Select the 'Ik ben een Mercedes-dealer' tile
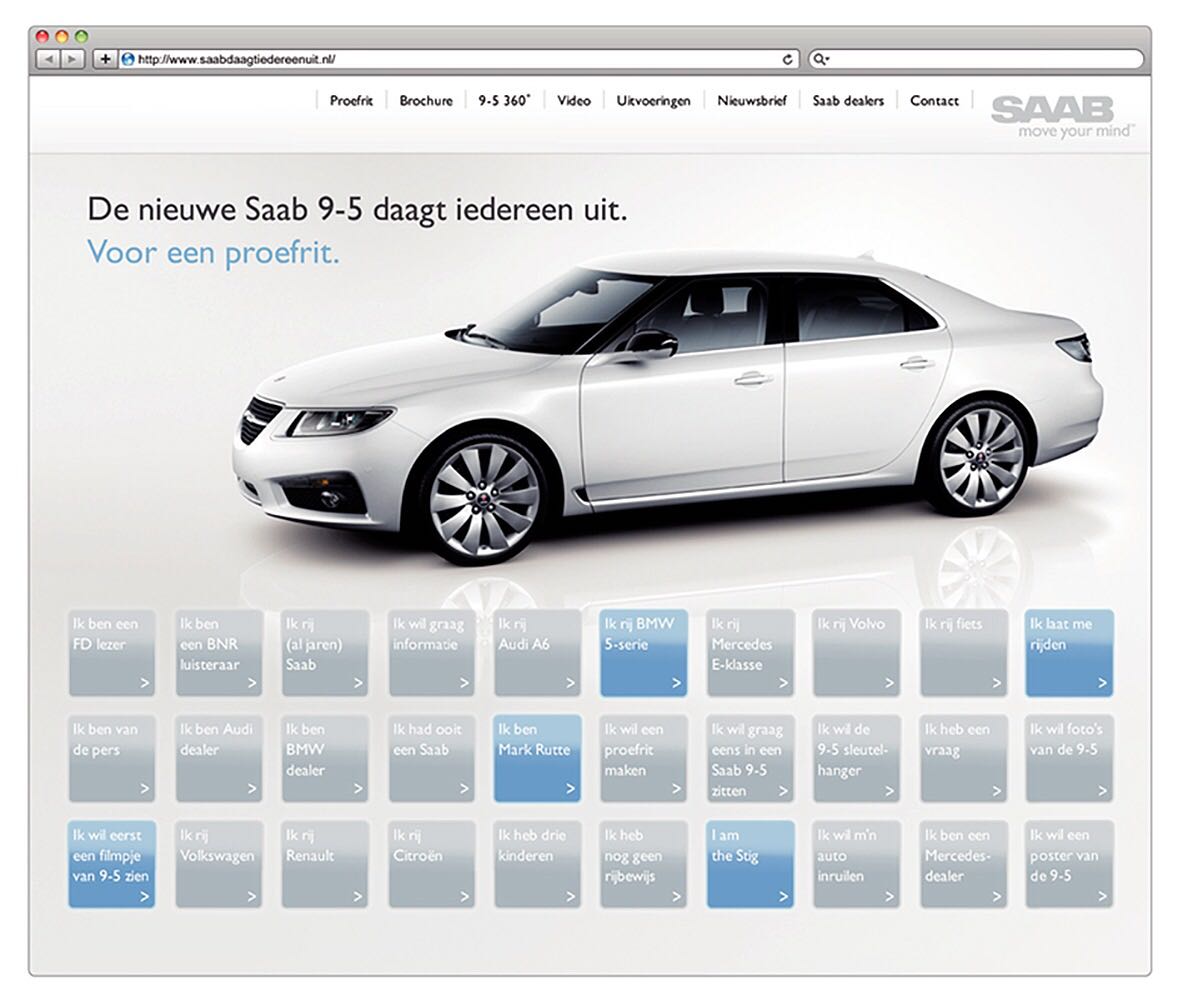This screenshot has width=1178, height=1000. (963, 864)
